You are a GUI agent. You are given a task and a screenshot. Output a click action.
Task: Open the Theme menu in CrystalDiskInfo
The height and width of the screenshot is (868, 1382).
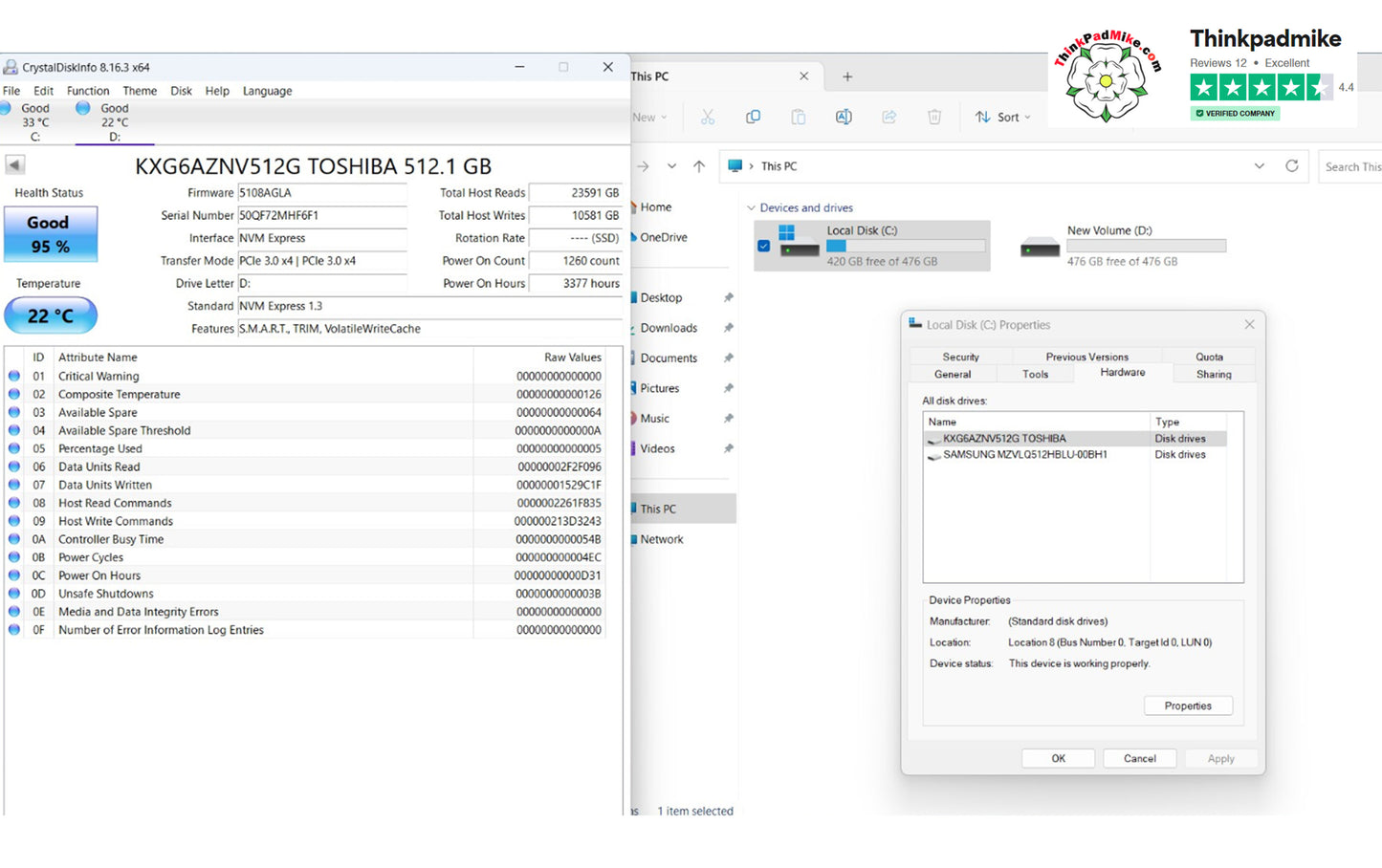(x=140, y=91)
